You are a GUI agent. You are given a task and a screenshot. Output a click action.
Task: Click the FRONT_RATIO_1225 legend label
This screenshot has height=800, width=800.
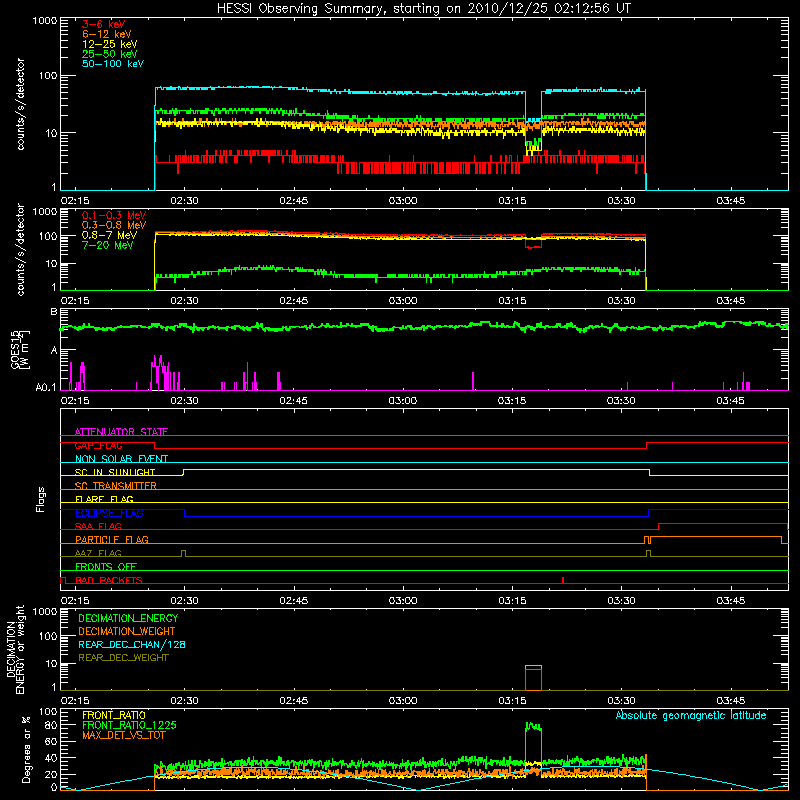coord(130,725)
